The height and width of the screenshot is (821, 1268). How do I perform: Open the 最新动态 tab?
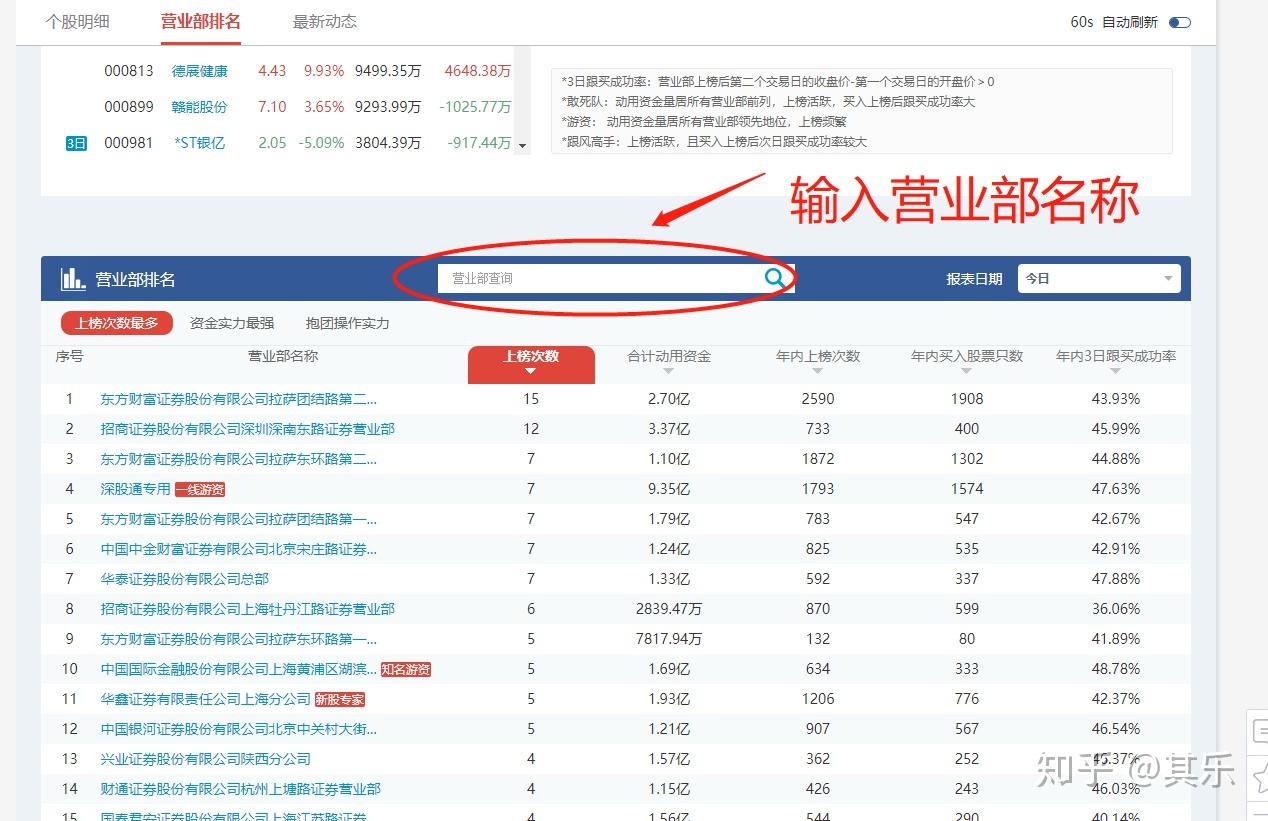(x=324, y=22)
